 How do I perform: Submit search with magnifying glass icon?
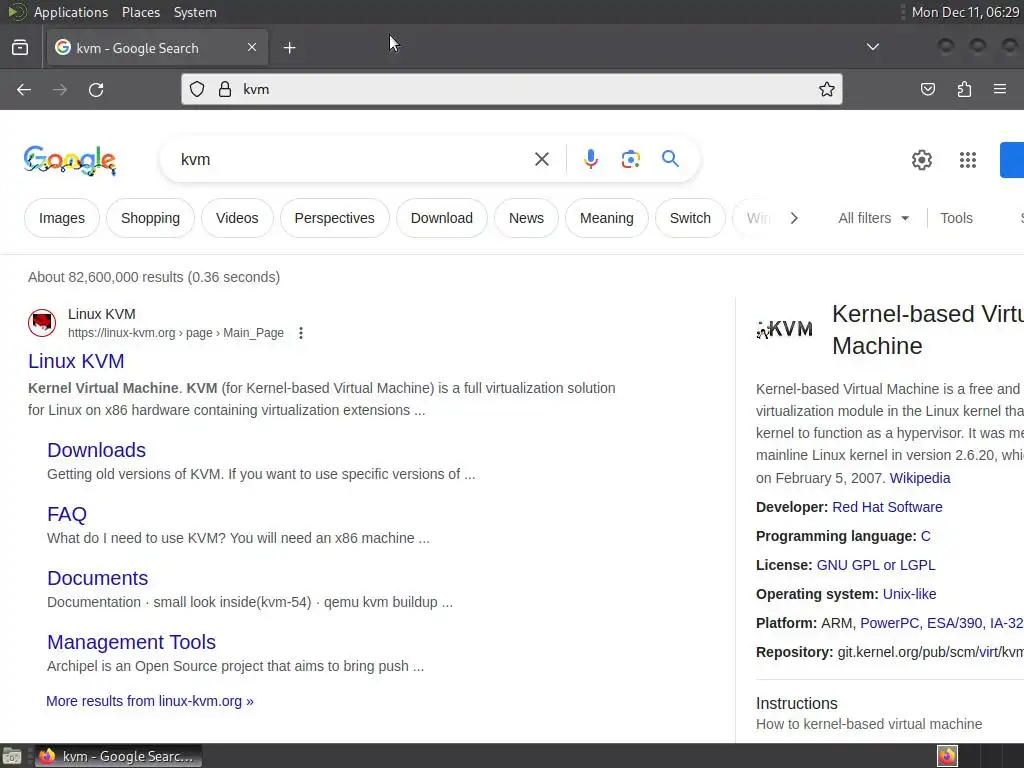[x=670, y=159]
